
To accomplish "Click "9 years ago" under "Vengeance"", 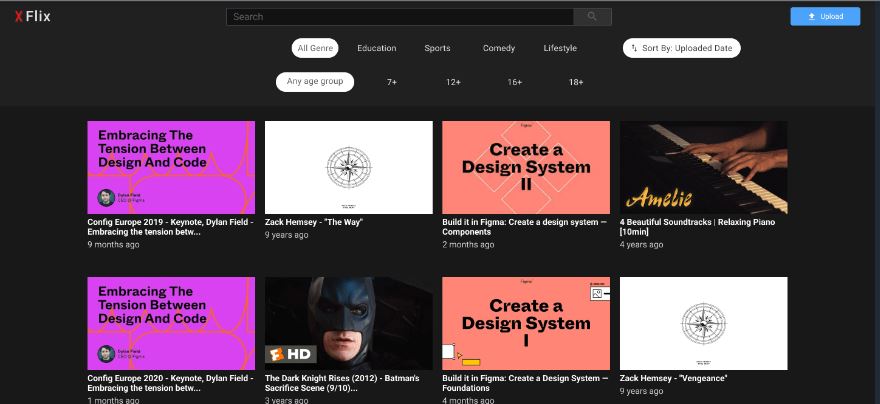I will pyautogui.click(x=641, y=391).
